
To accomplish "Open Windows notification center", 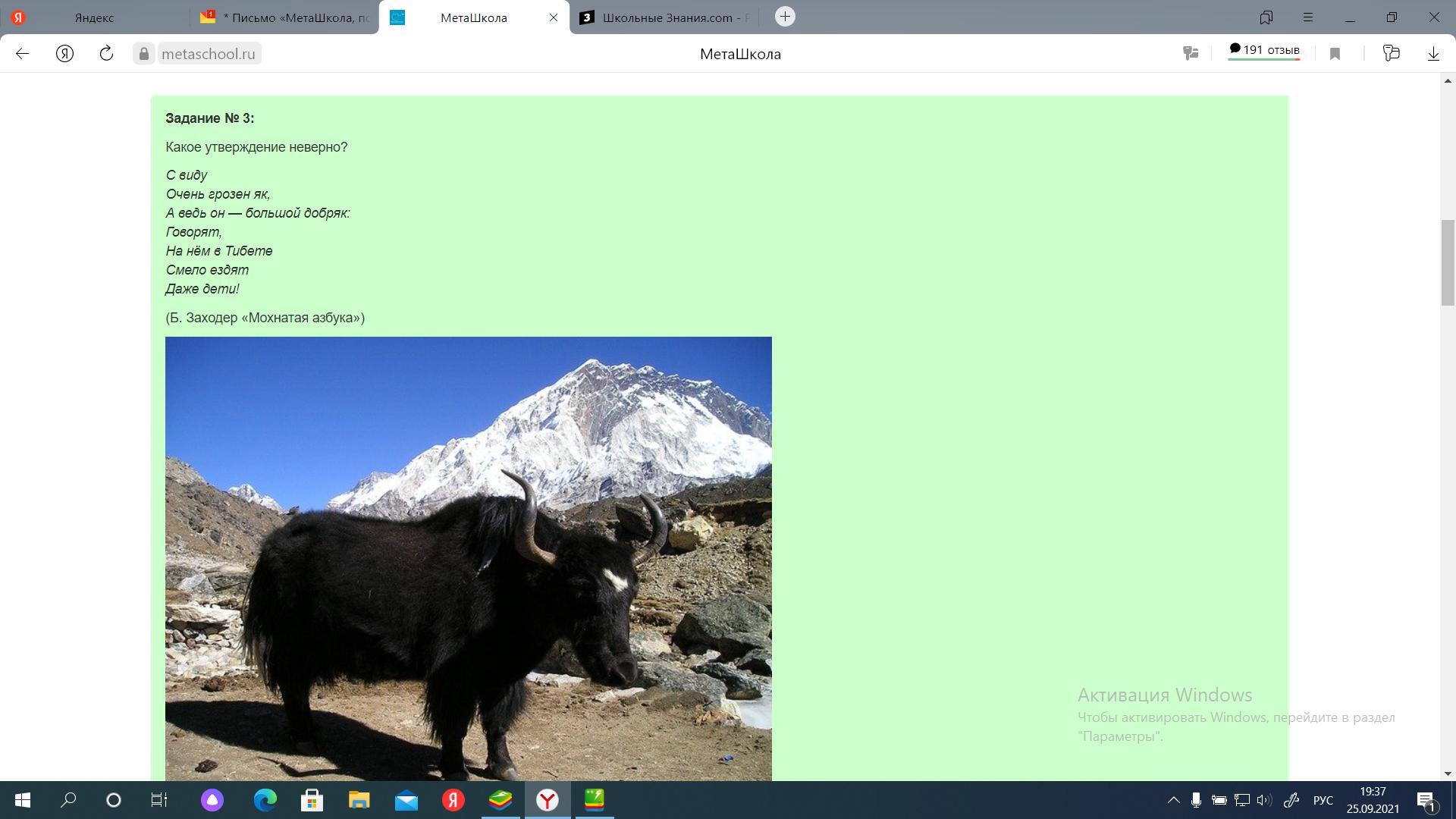I will point(1426,801).
